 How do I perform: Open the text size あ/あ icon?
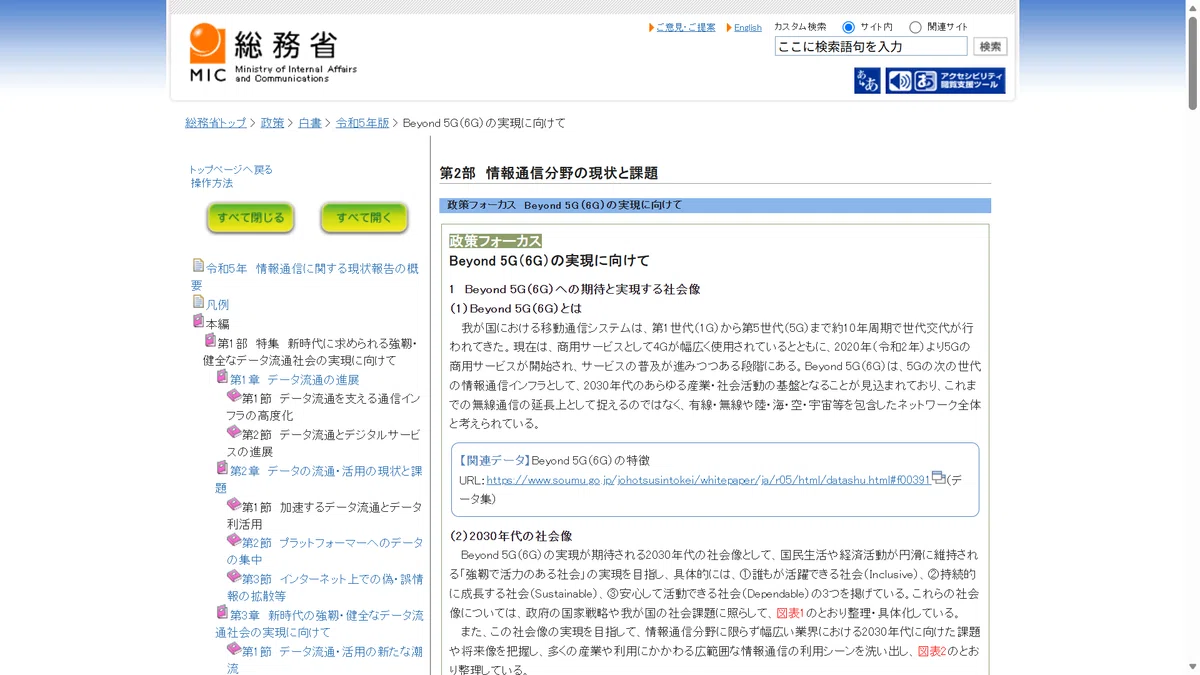pos(867,81)
